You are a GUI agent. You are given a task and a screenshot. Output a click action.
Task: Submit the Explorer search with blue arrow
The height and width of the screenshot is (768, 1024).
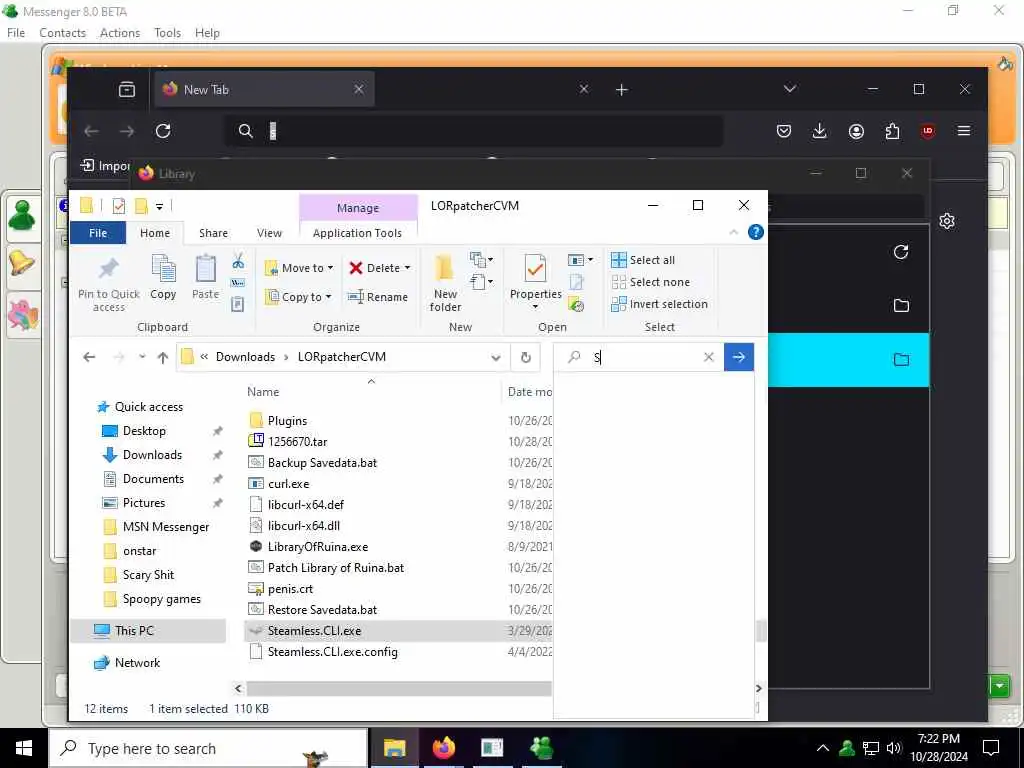tap(739, 357)
